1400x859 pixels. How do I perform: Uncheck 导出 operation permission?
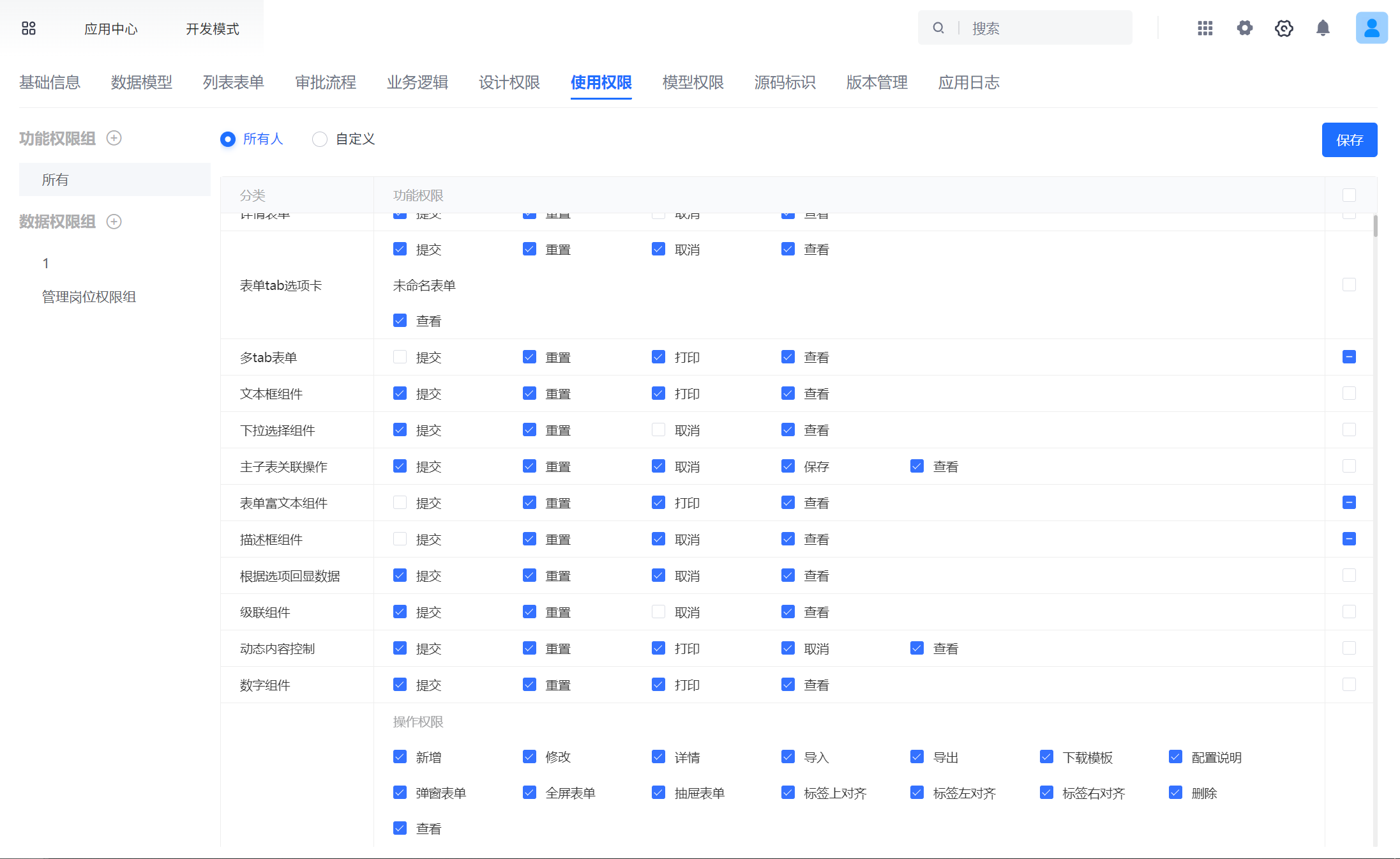pyautogui.click(x=917, y=757)
